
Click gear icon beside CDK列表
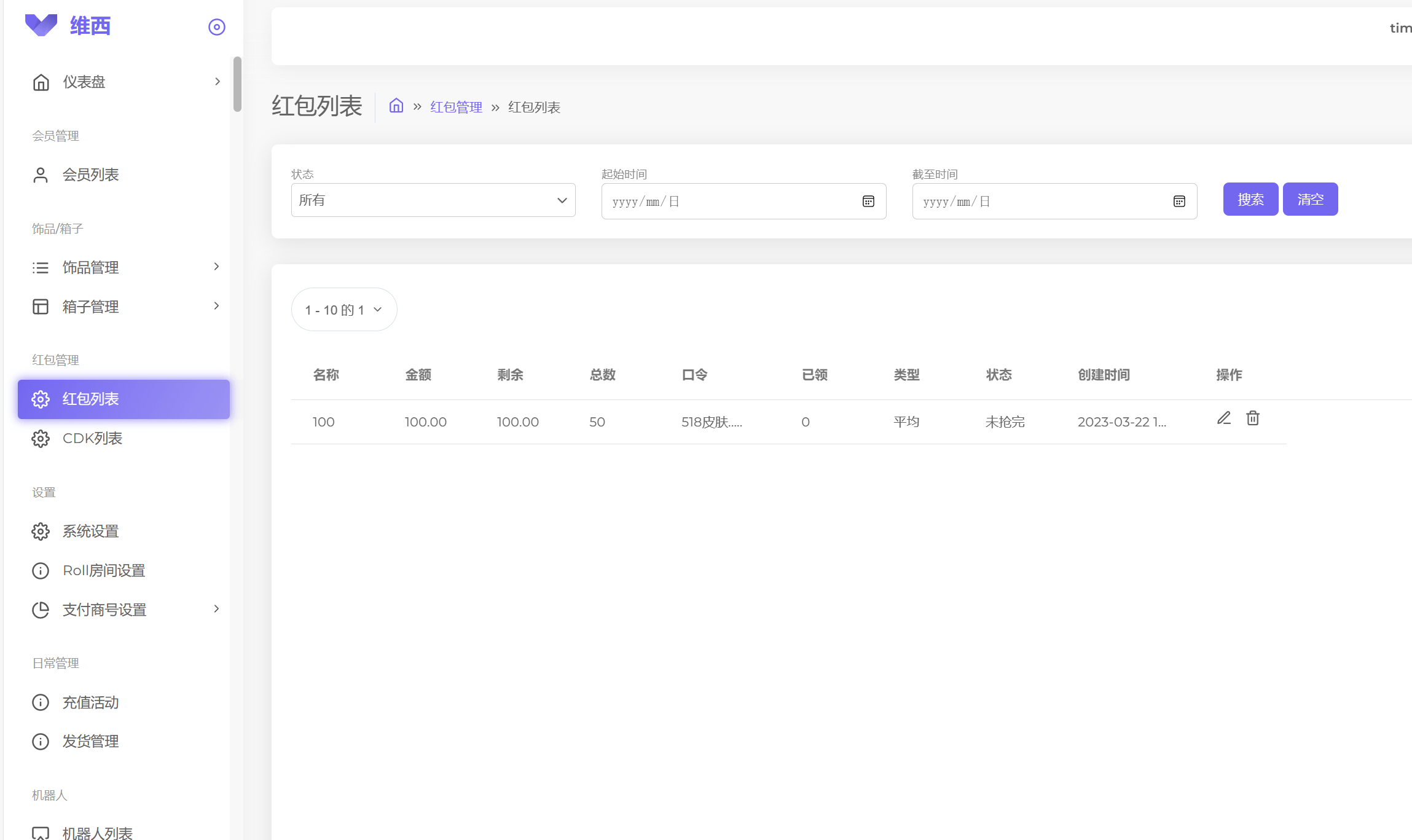coord(41,439)
